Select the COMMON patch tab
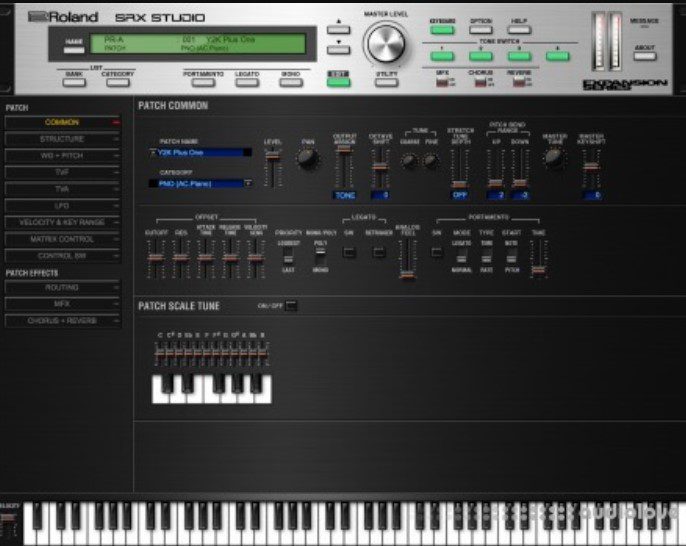This screenshot has width=686, height=546. [x=62, y=122]
